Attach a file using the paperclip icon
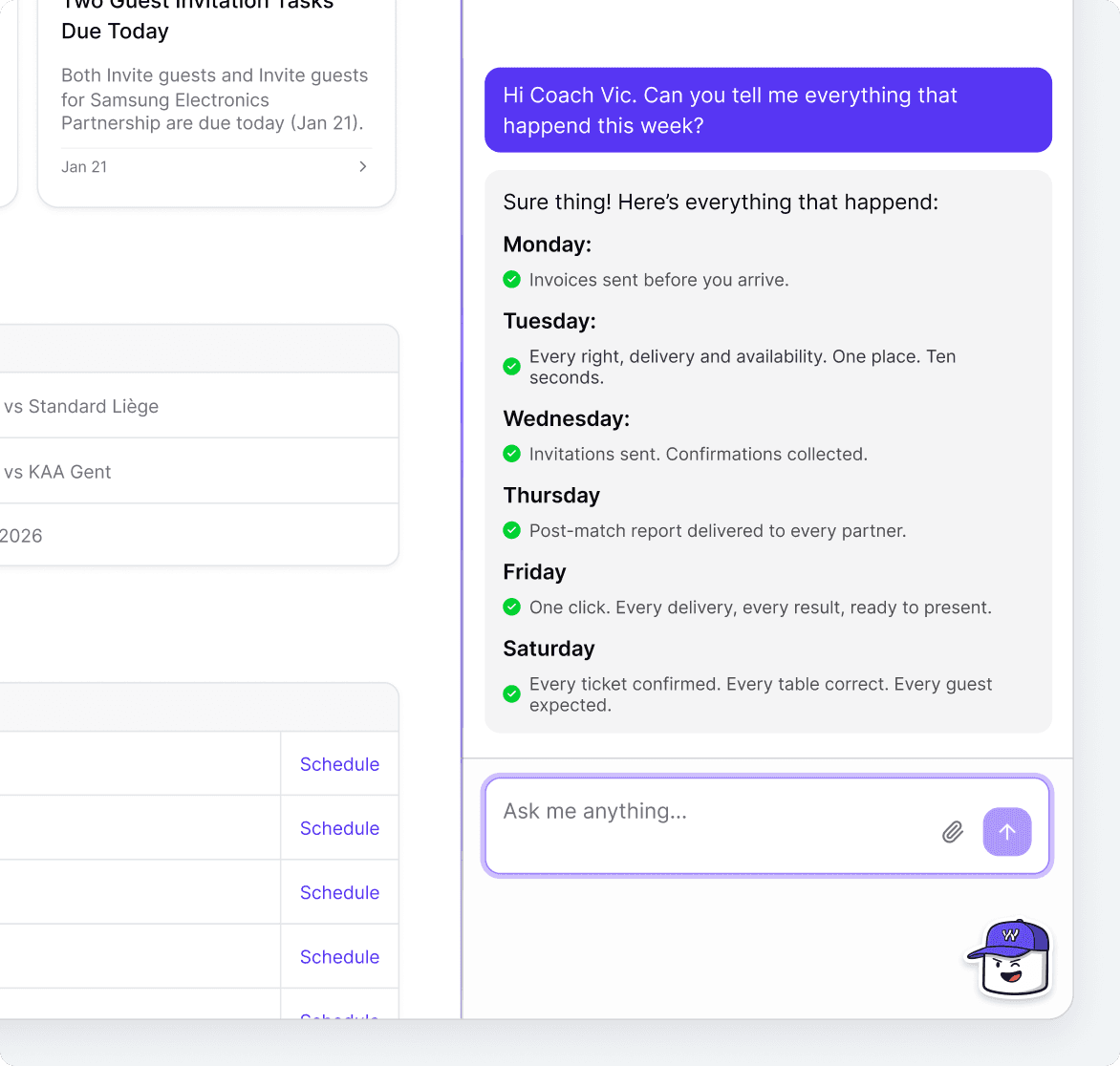Screen dimensions: 1120x1066 [952, 832]
